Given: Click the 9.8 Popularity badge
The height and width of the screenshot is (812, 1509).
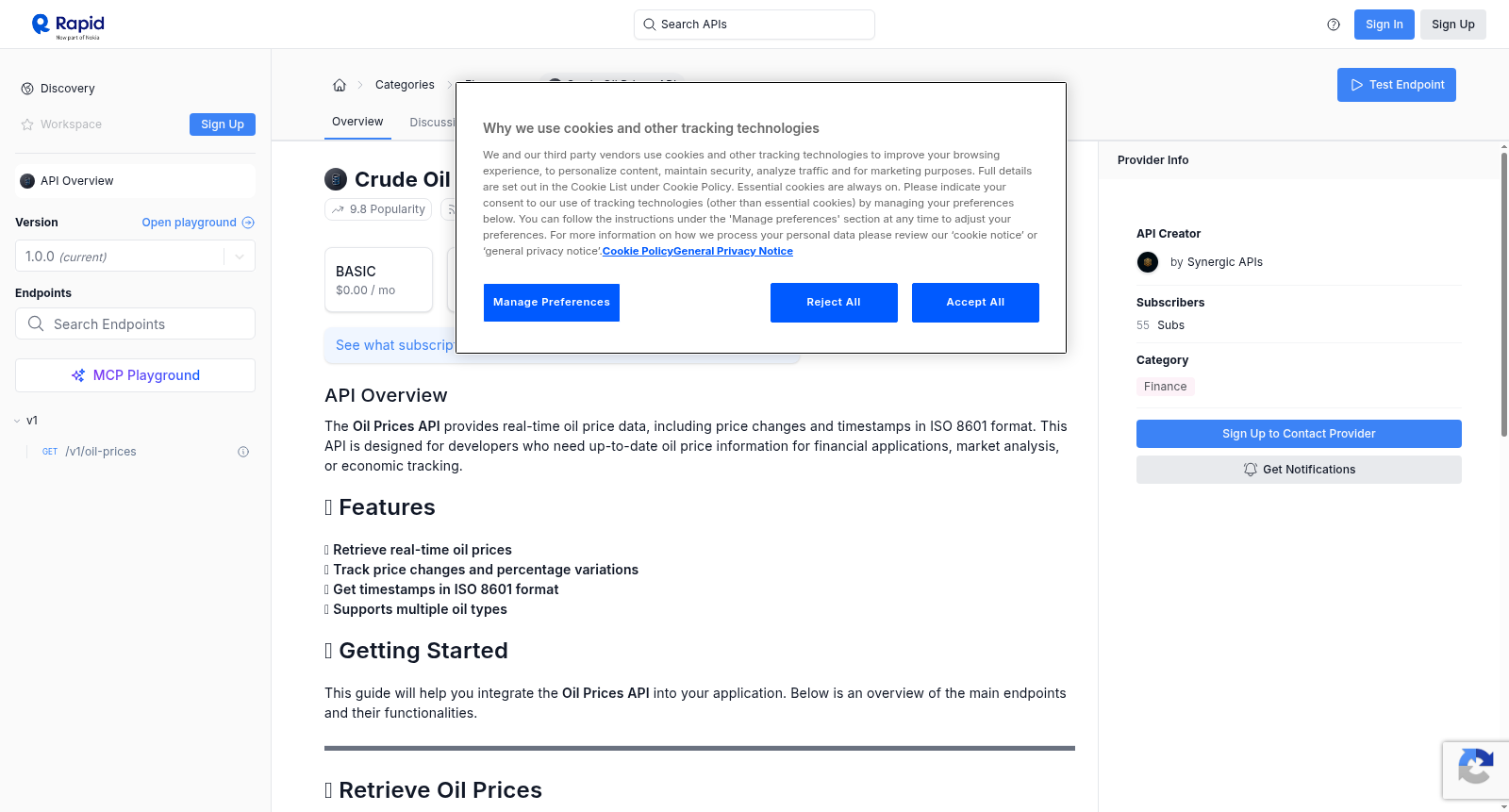Looking at the screenshot, I should tap(378, 209).
